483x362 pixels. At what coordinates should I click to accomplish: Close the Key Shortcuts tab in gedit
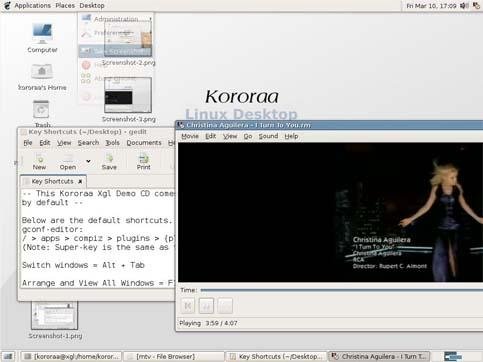80,182
